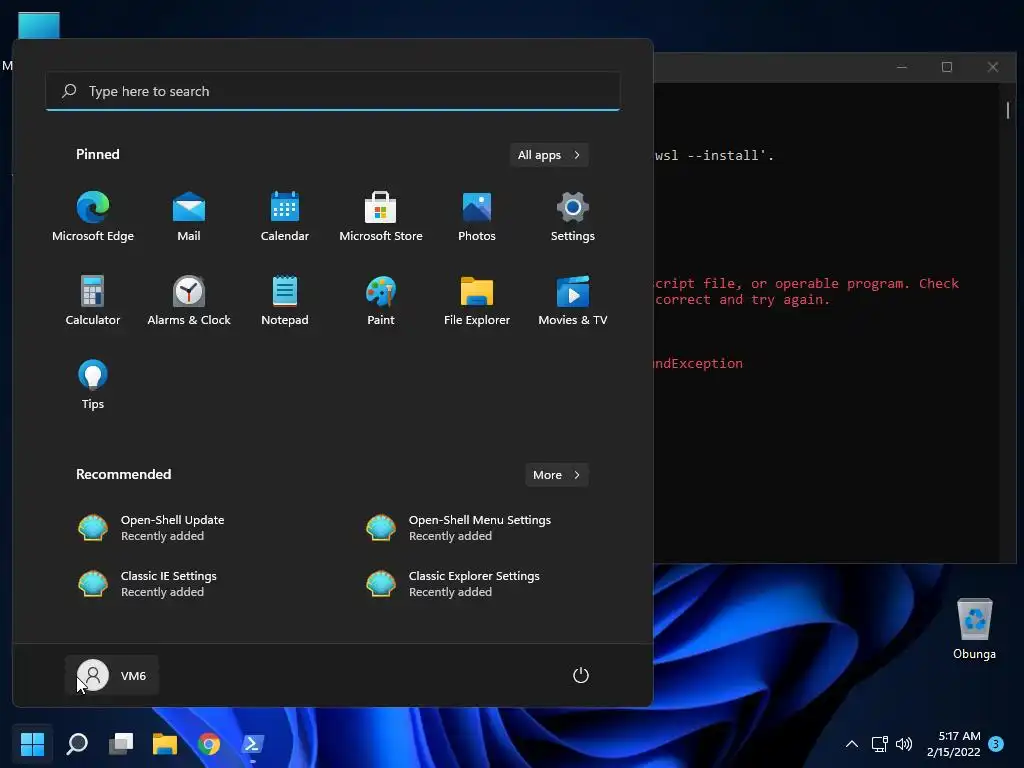Open Settings from pinned apps
1024x768 pixels.
point(573,217)
